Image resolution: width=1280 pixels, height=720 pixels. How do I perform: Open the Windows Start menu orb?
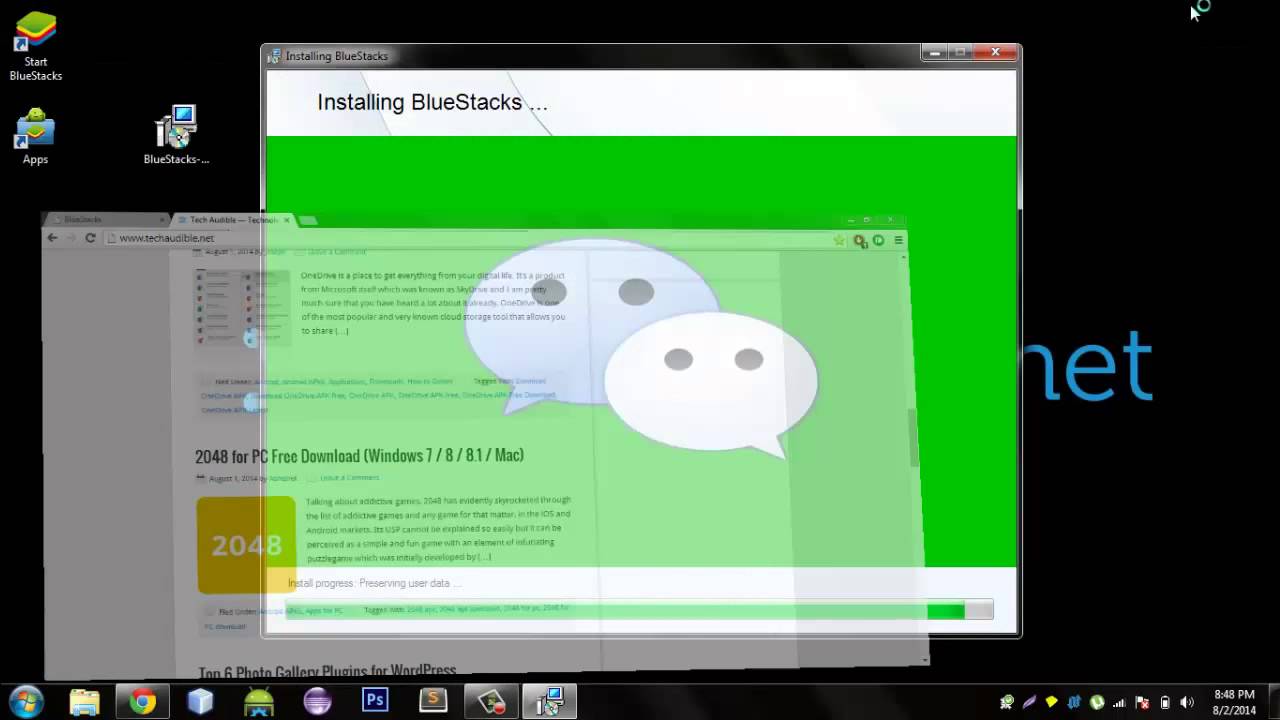coord(25,701)
